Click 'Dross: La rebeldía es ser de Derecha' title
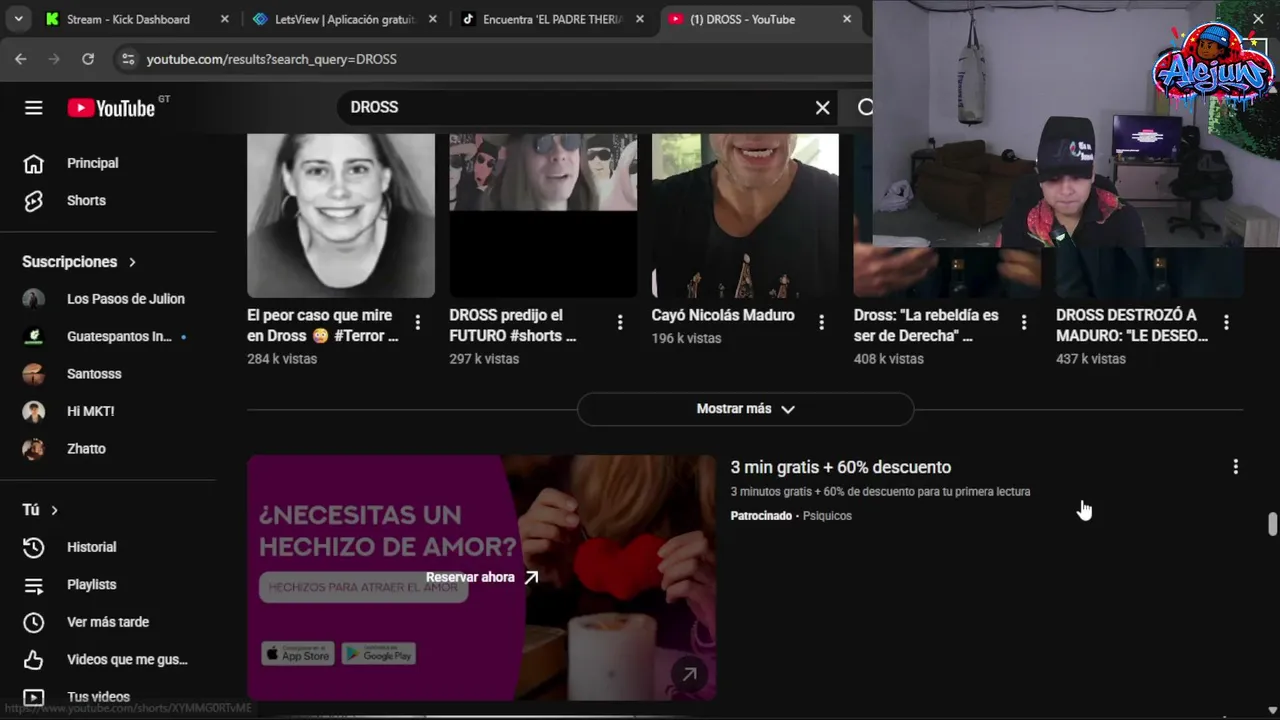This screenshot has height=720, width=1280. coord(926,325)
